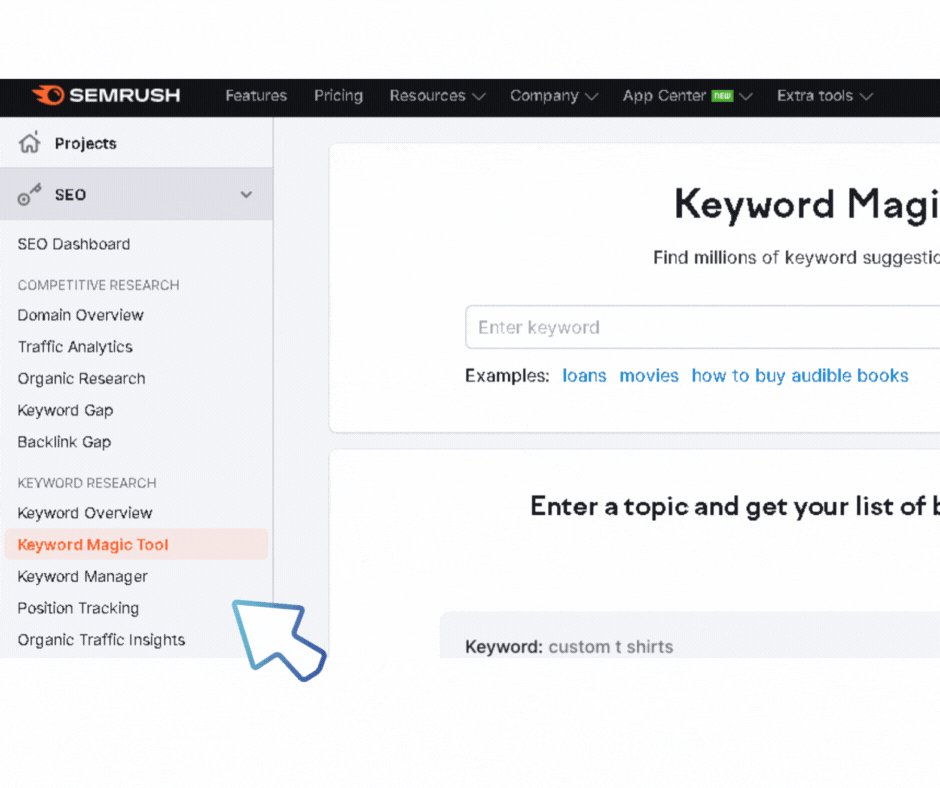
Task: Open the Features menu item
Action: [256, 96]
